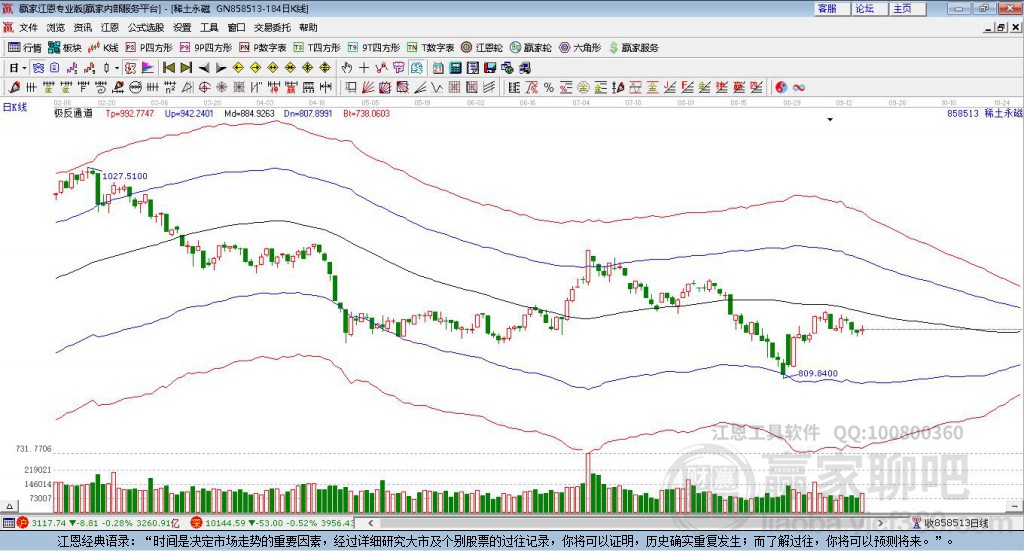Open the 9T四方形 tool
Image resolution: width=1024 pixels, height=551 pixels.
pyautogui.click(x=374, y=48)
